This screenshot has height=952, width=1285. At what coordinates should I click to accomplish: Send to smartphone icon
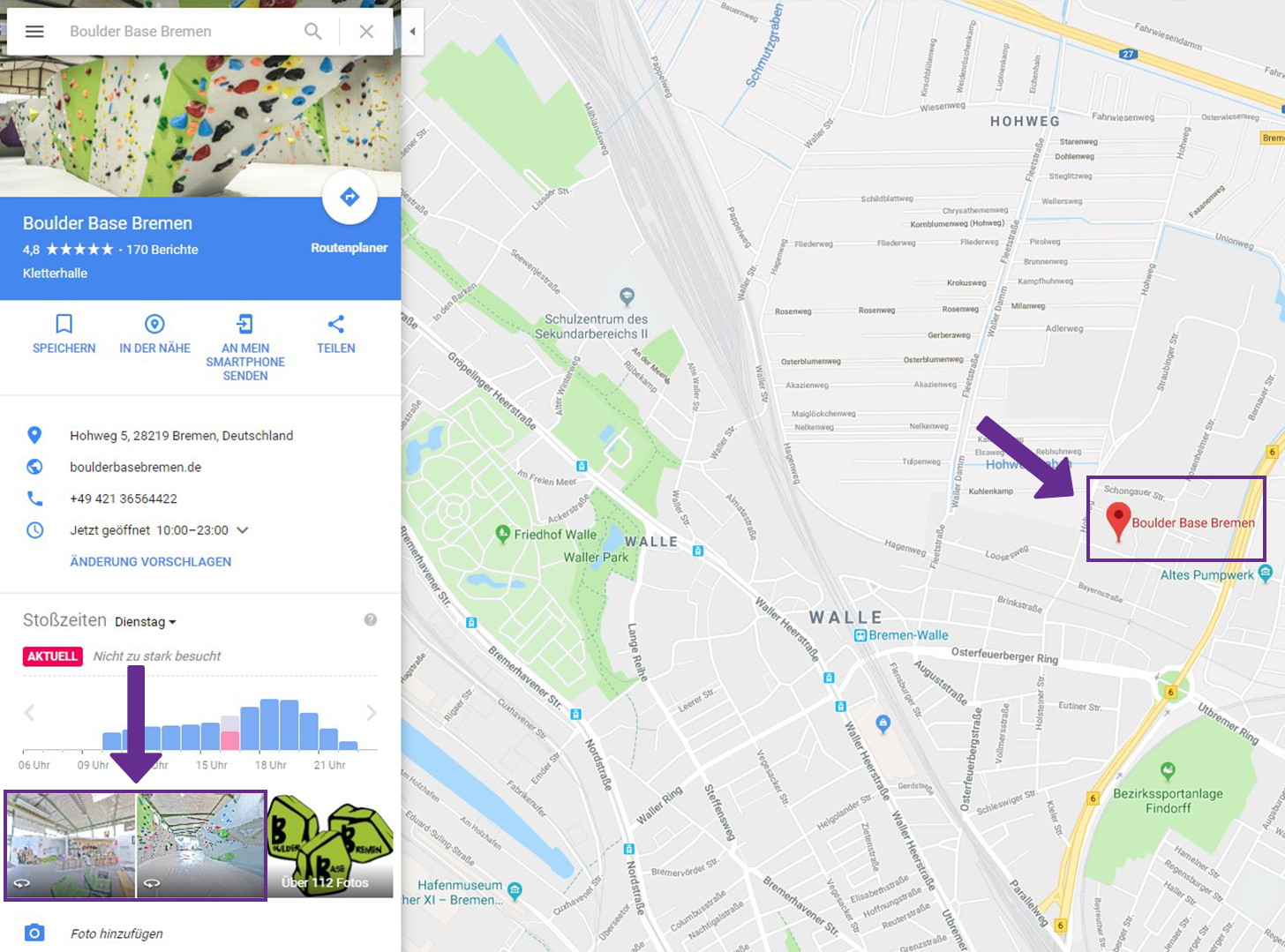[244, 324]
